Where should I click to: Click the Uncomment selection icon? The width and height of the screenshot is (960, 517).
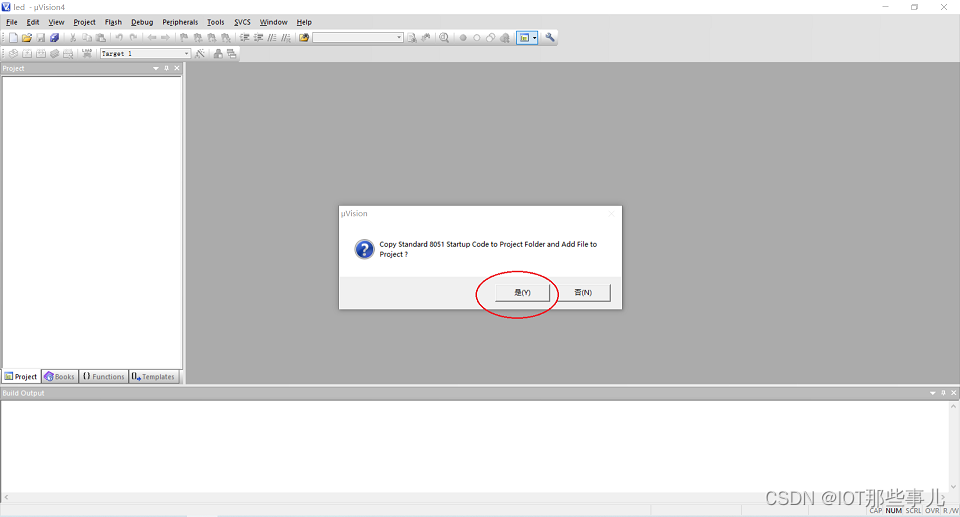coord(286,37)
